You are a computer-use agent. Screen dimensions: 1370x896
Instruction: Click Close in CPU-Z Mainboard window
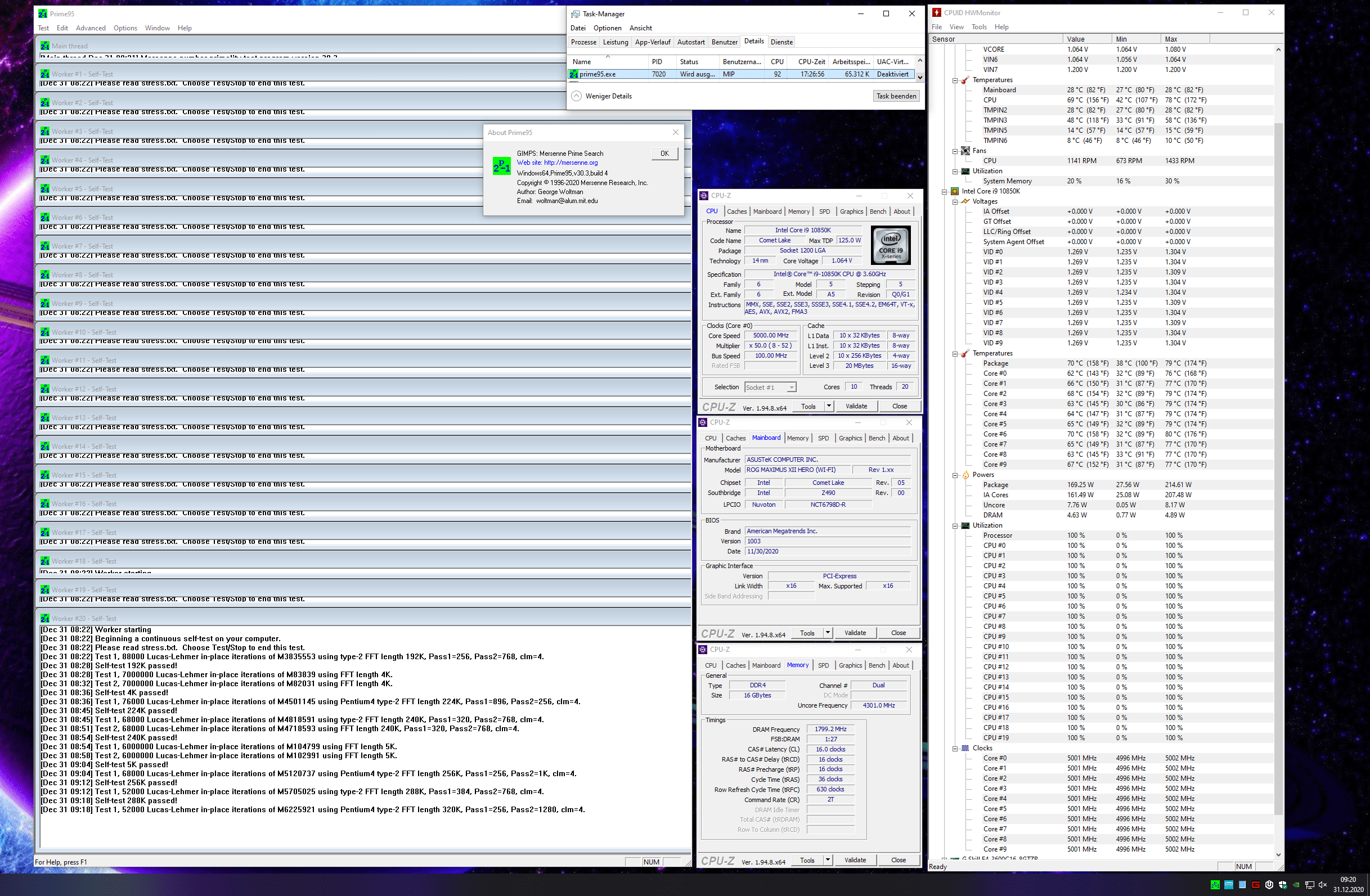tap(898, 633)
